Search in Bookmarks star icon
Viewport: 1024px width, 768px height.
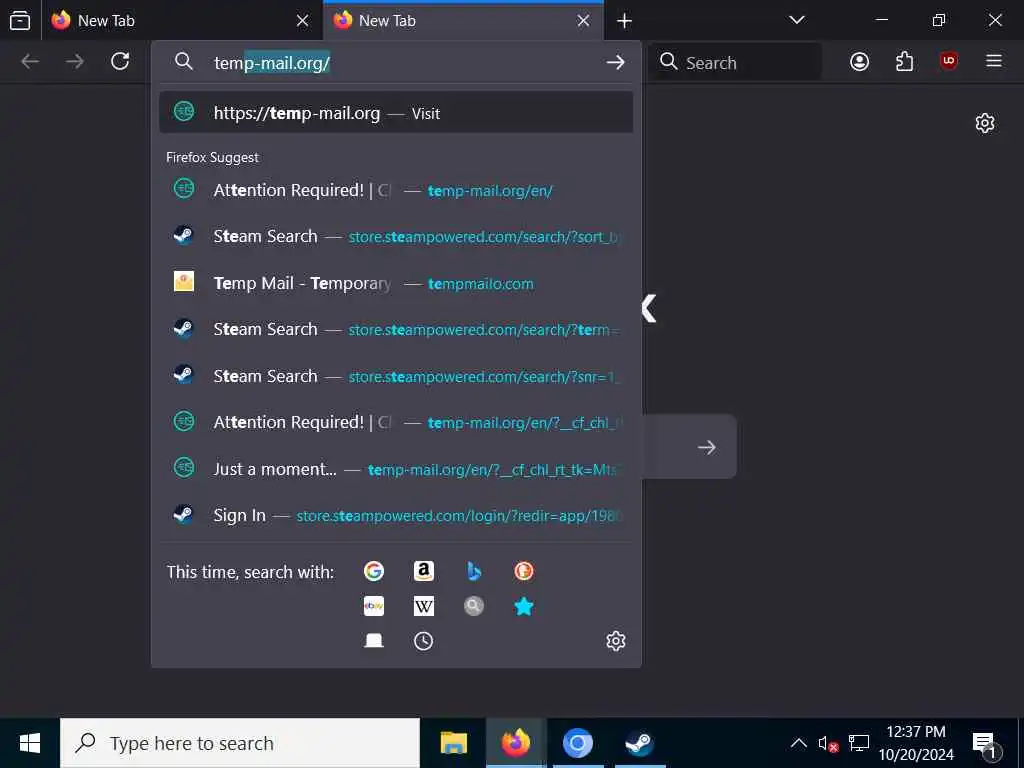tap(524, 606)
